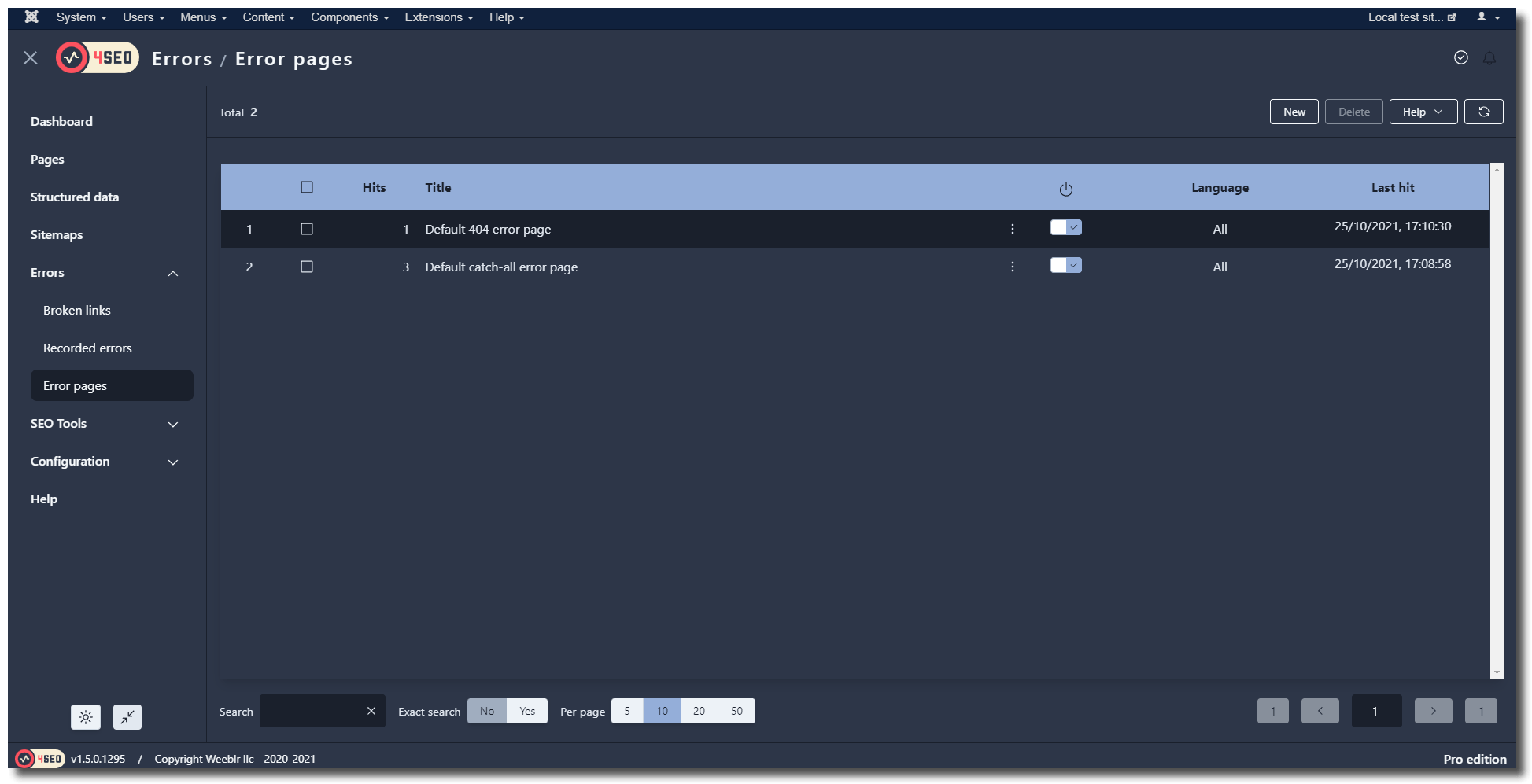Jump to the last page button
This screenshot has height=784, width=1532.
click(x=1481, y=711)
